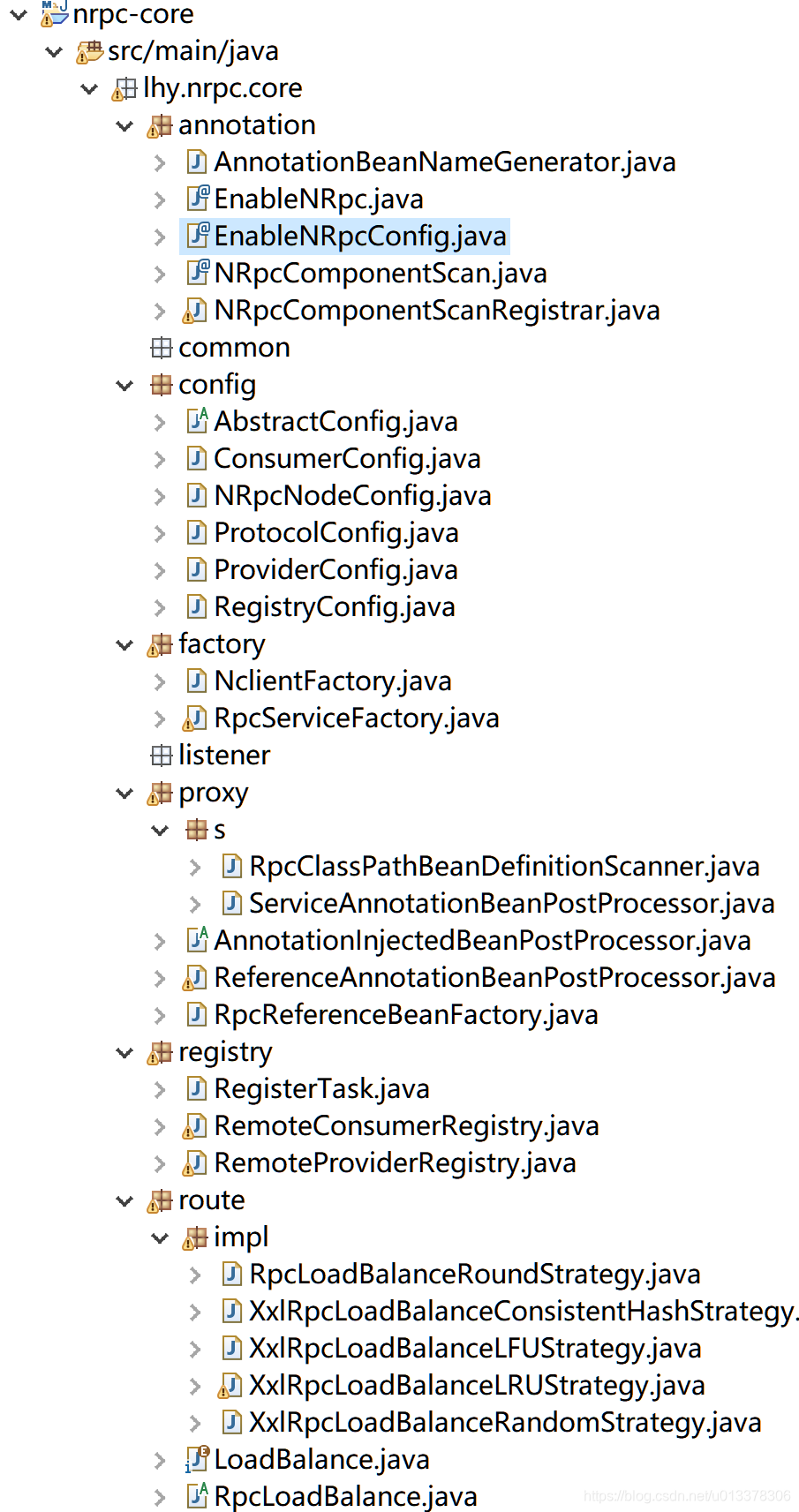
Task: Click the factory package icon
Action: (161, 645)
